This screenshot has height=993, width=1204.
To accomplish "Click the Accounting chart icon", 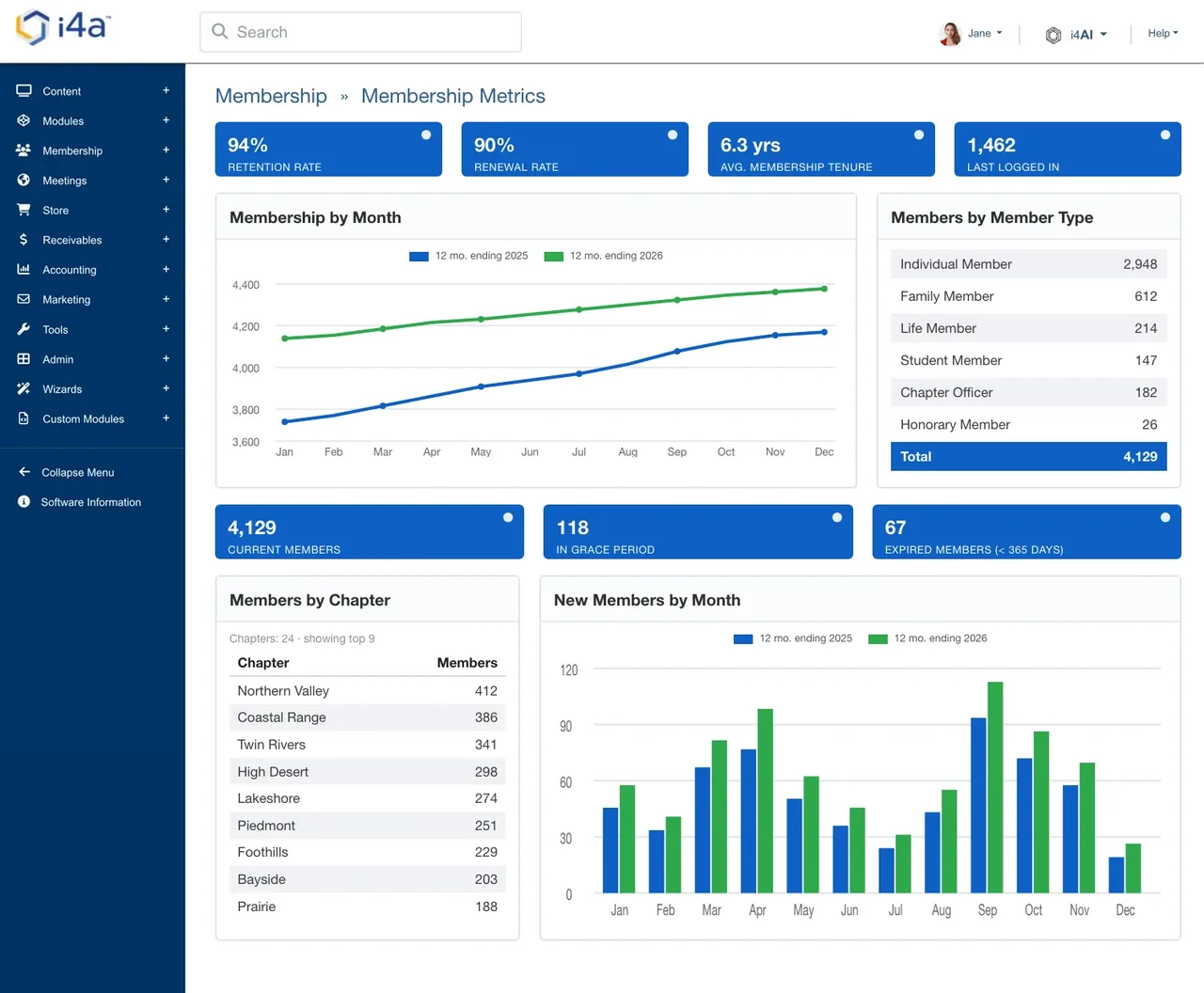I will [x=24, y=270].
